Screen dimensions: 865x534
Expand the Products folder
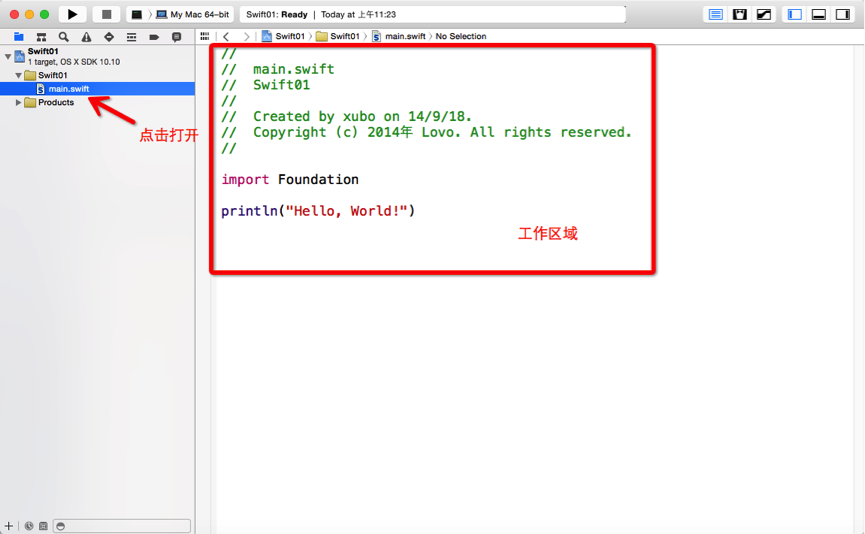pyautogui.click(x=18, y=103)
